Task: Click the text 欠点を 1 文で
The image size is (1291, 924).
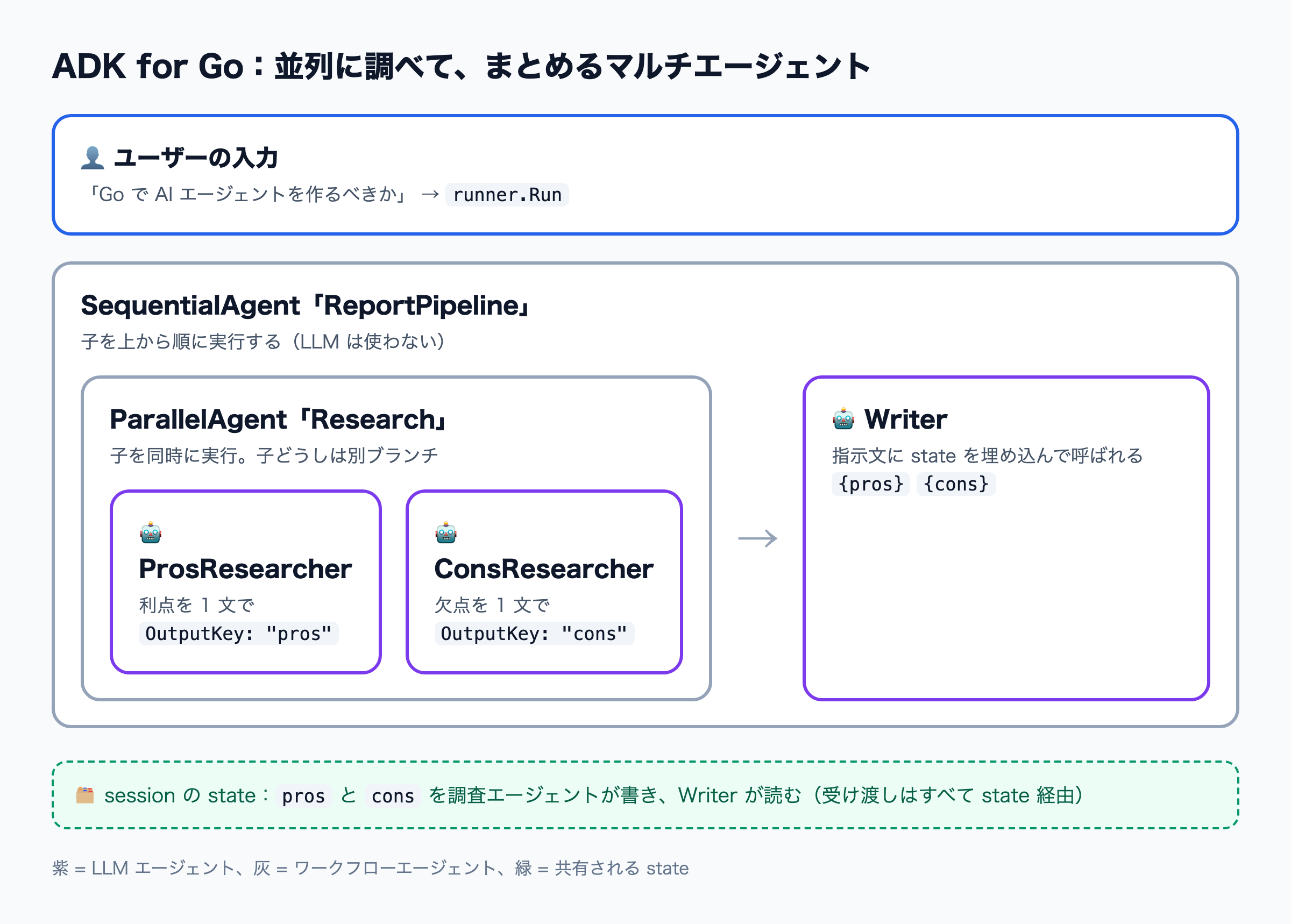Action: 492,605
